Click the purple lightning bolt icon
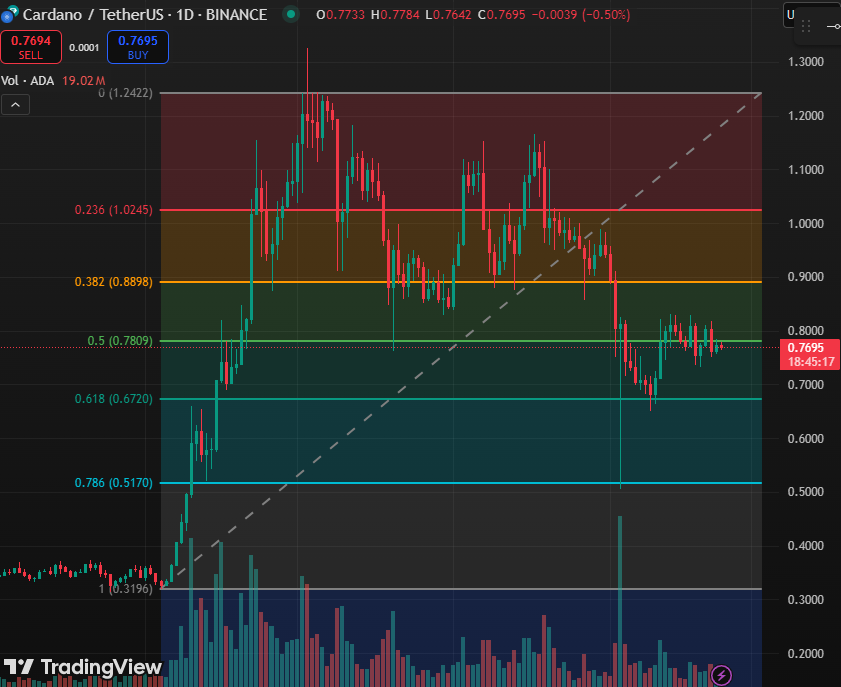 click(721, 675)
